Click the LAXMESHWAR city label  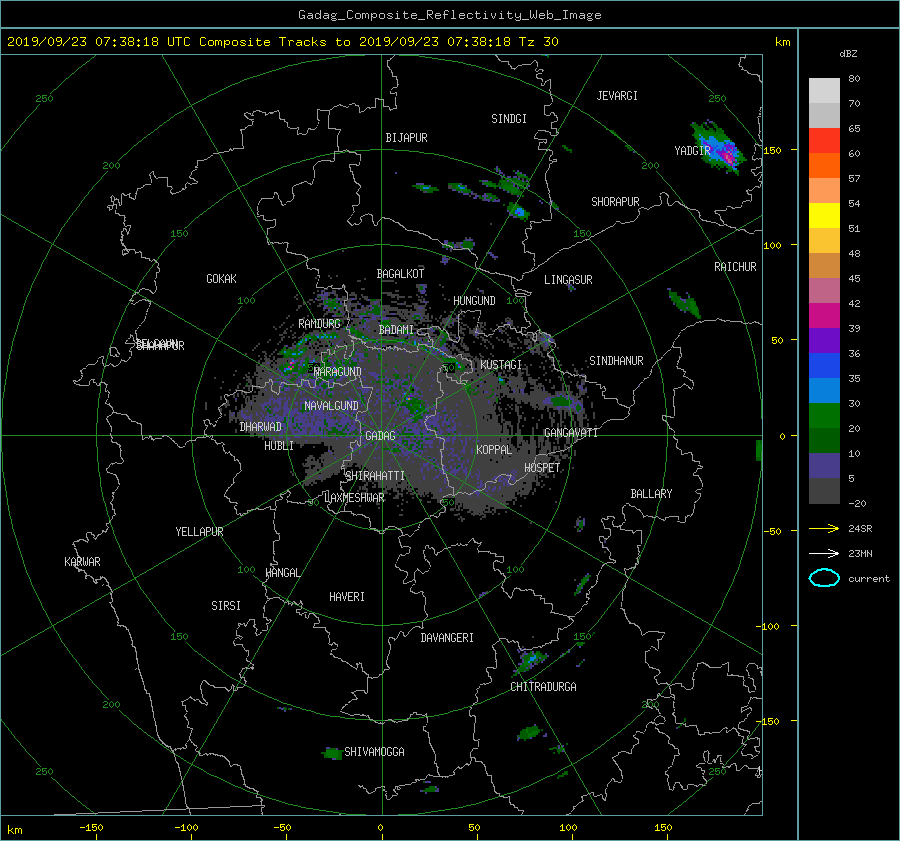pos(355,498)
